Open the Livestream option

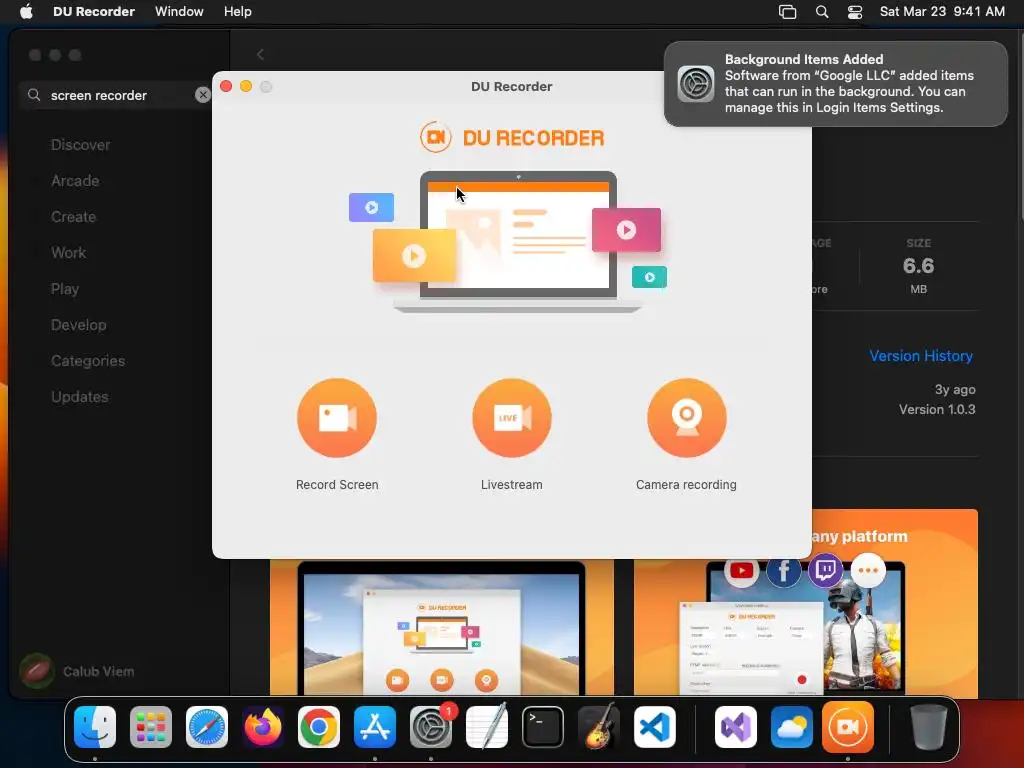(x=511, y=418)
